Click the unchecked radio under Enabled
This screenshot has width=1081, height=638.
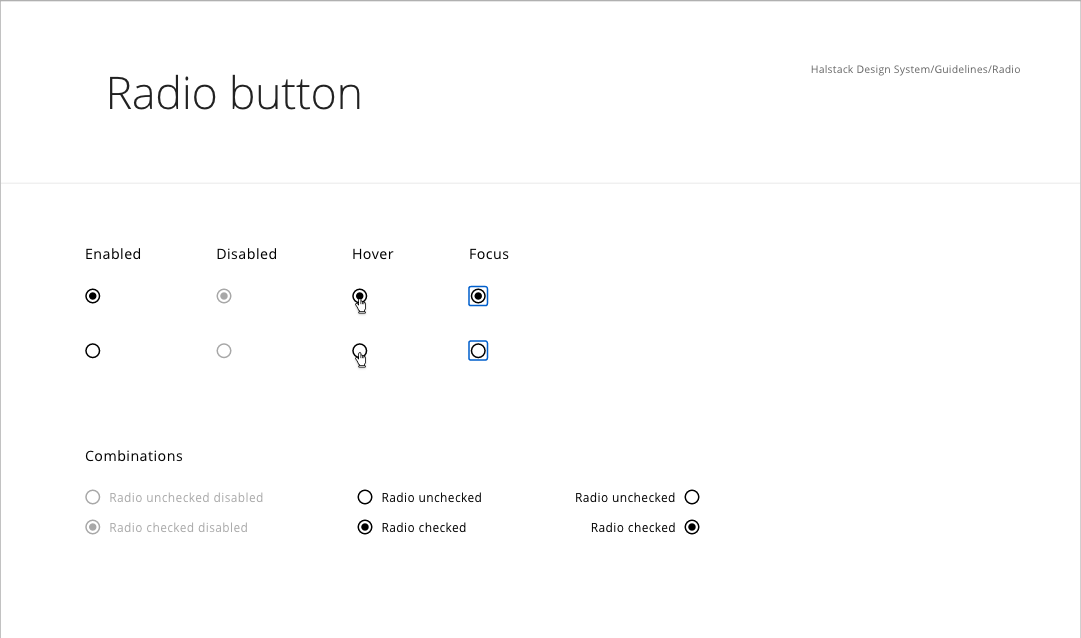click(x=92, y=350)
